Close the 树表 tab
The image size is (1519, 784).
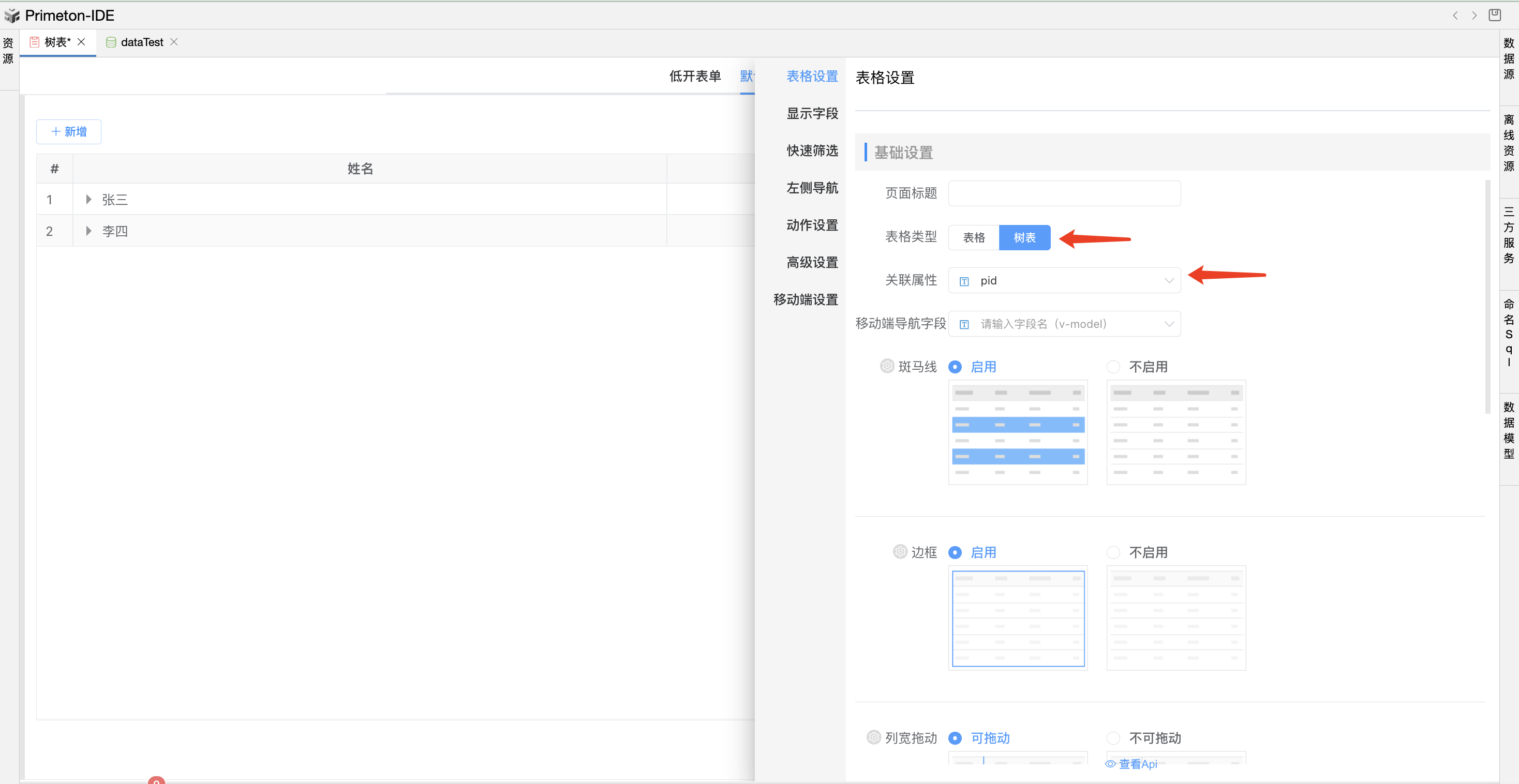tap(81, 42)
